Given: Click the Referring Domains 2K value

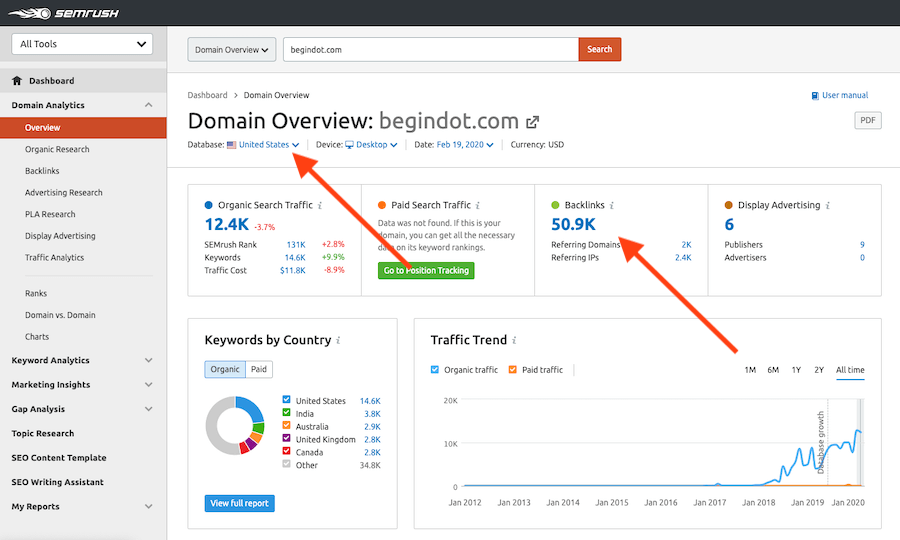Looking at the screenshot, I should click(x=686, y=244).
